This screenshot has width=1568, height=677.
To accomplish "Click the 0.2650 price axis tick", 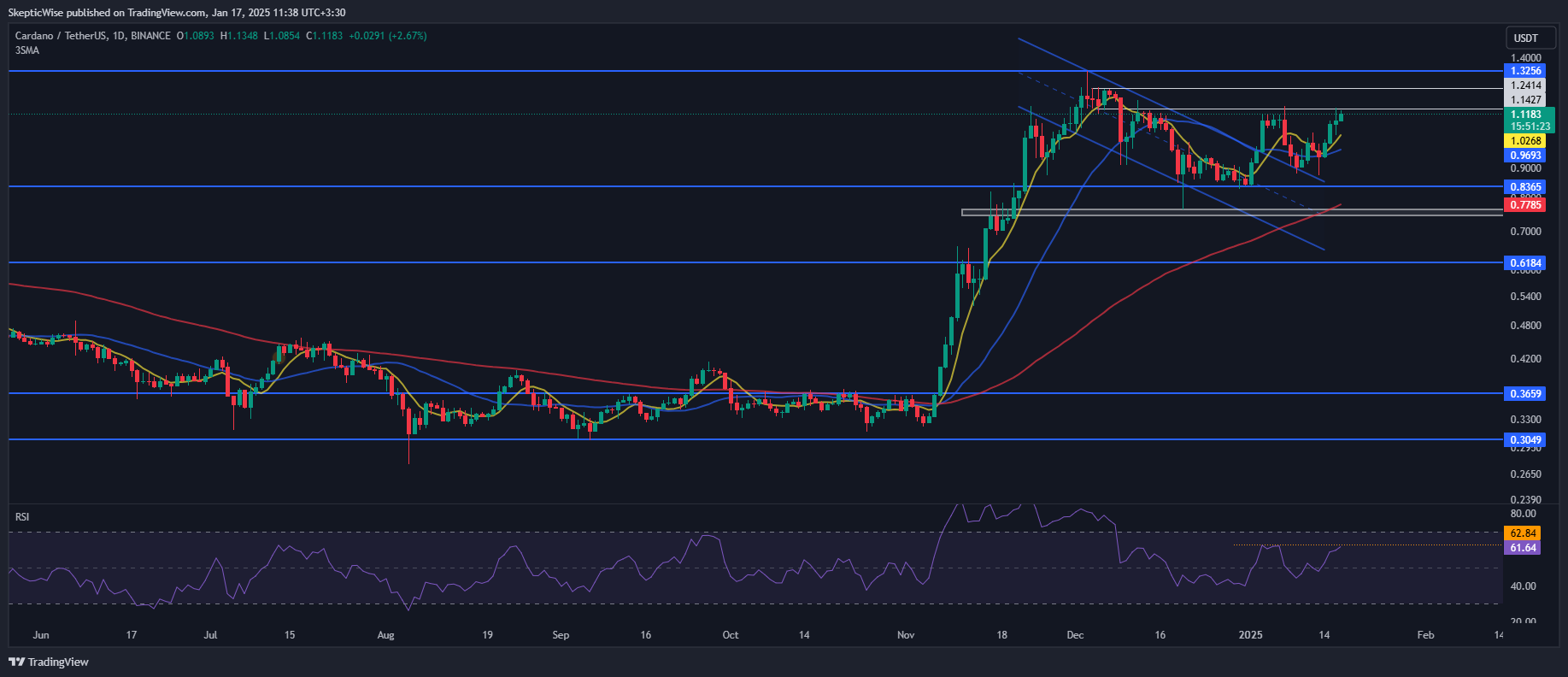I will tap(1526, 474).
